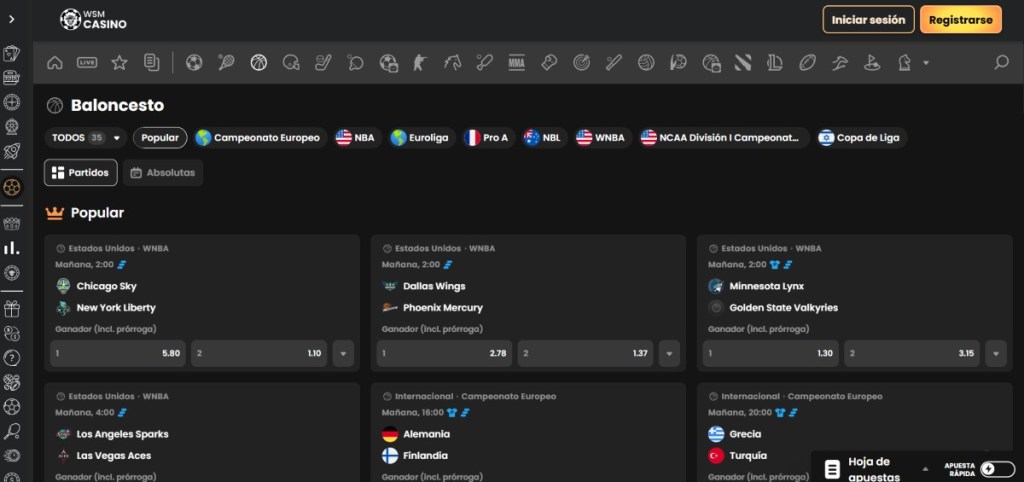Select the Popular filter chip
Image resolution: width=1024 pixels, height=482 pixels.
point(160,138)
